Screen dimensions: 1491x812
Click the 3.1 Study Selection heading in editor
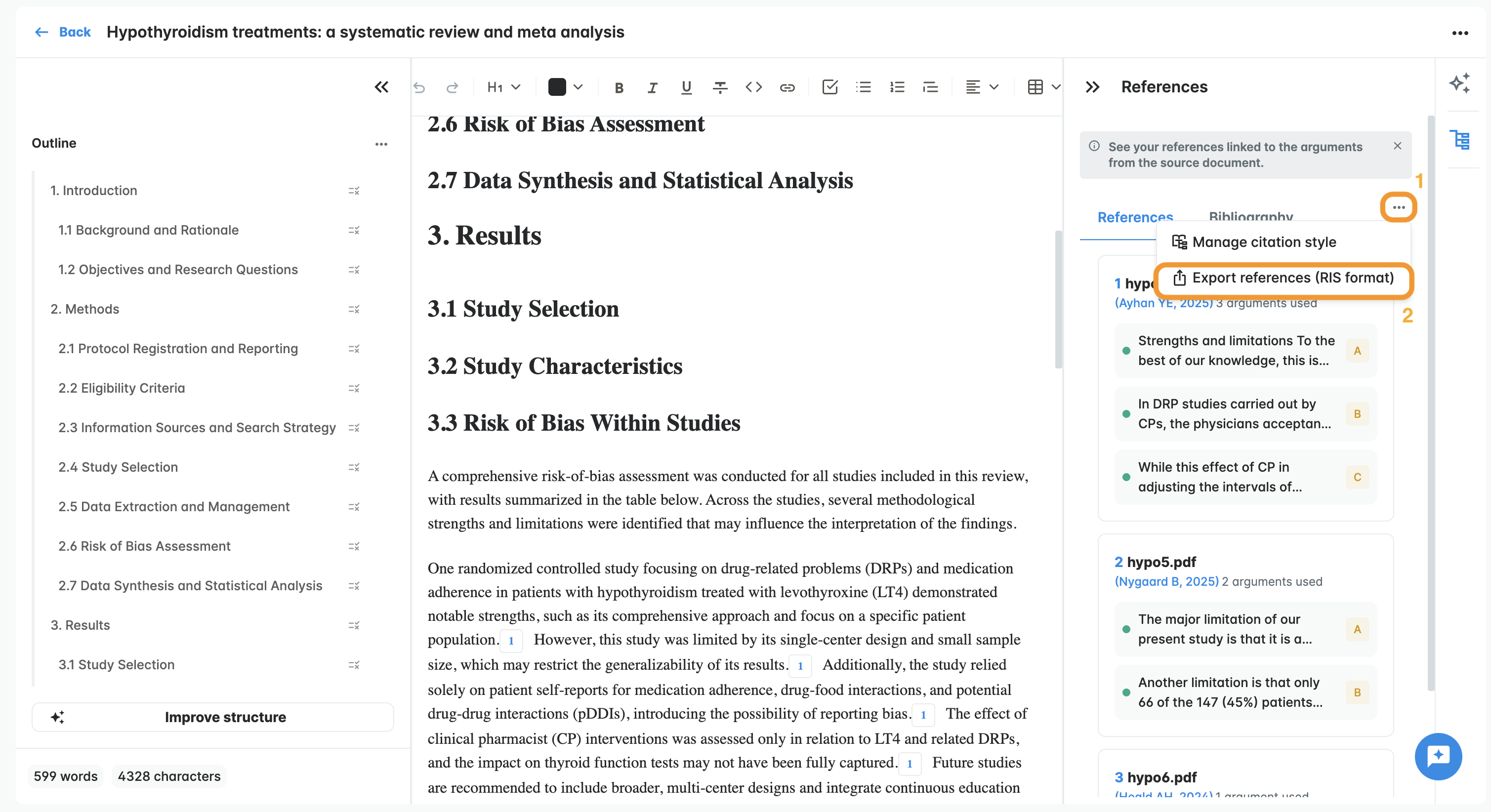tap(523, 309)
